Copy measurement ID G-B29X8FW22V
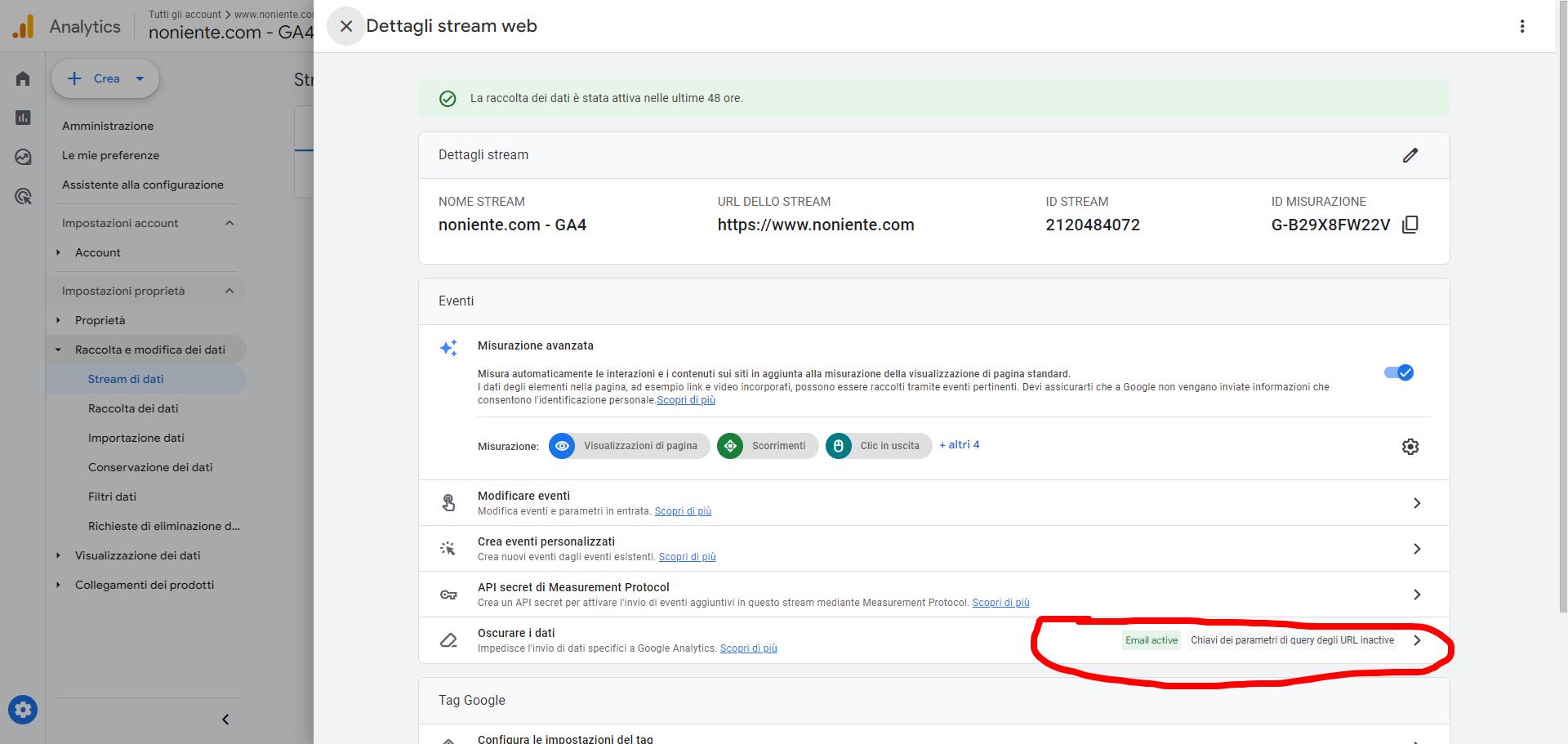Image resolution: width=1568 pixels, height=744 pixels. [x=1411, y=224]
